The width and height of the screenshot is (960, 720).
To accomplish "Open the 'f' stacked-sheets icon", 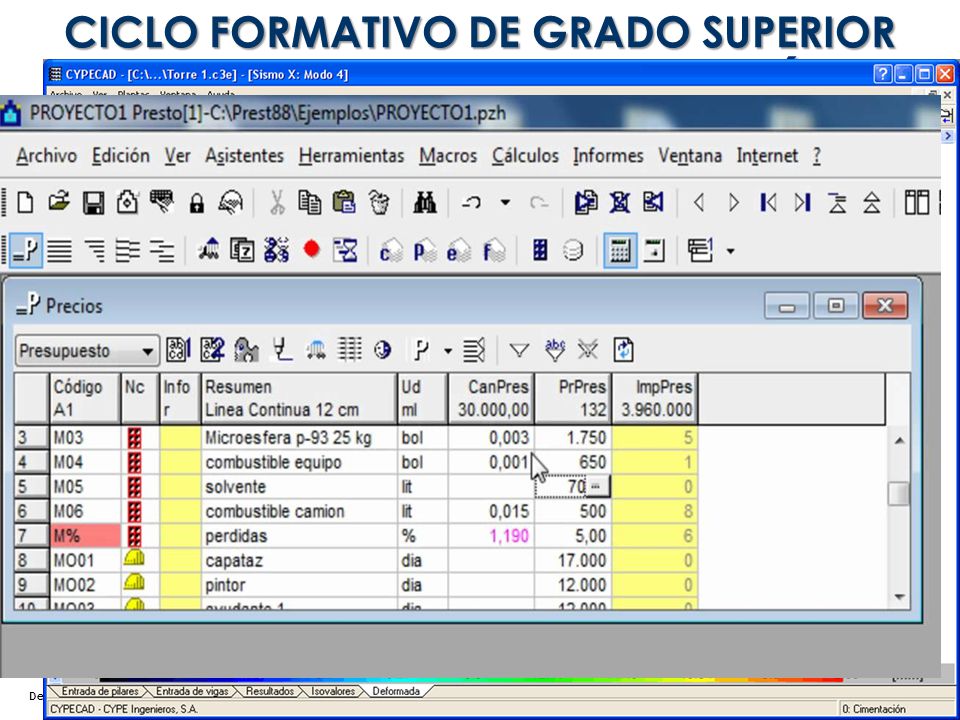I will (494, 251).
